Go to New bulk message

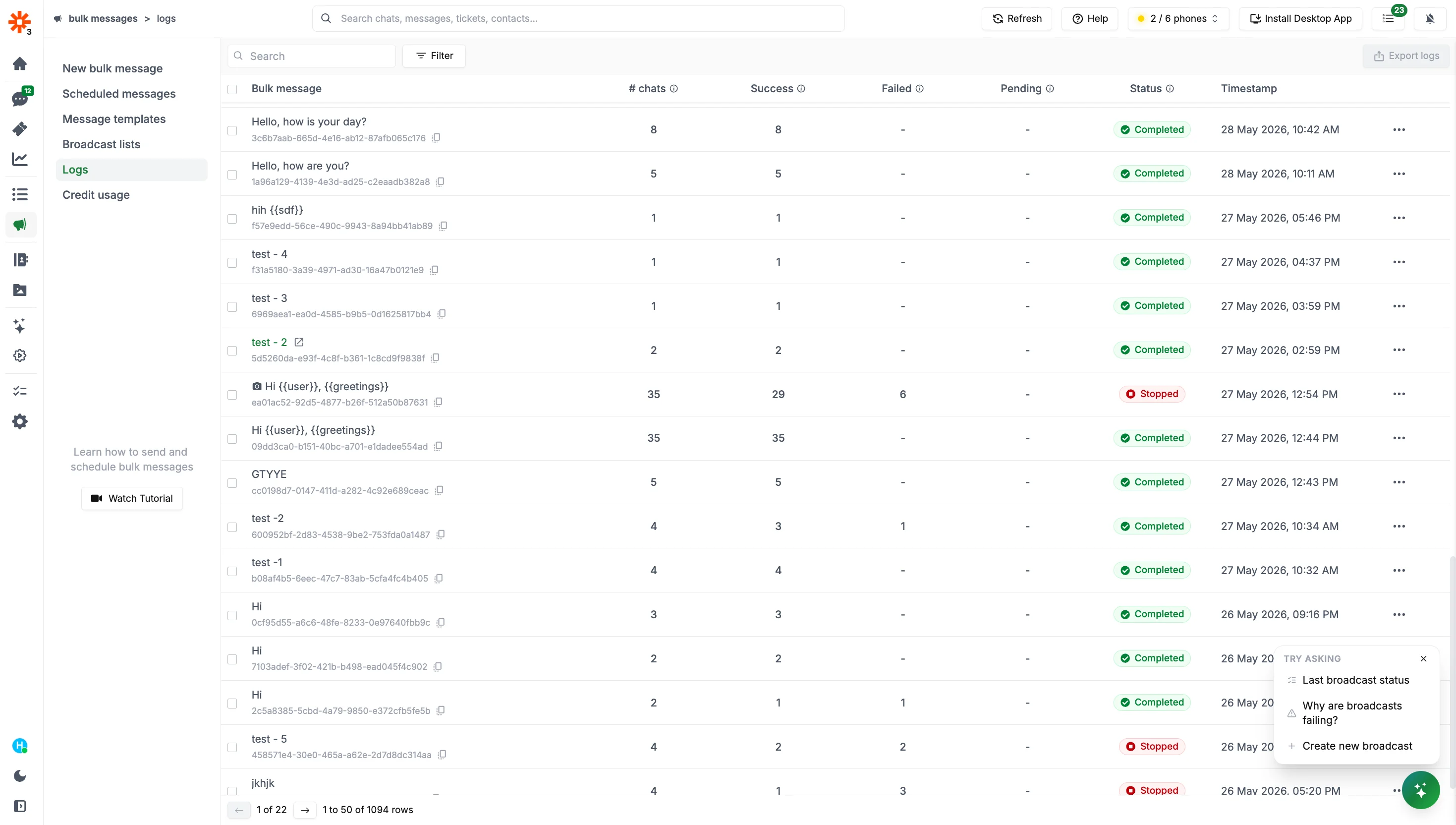point(112,68)
